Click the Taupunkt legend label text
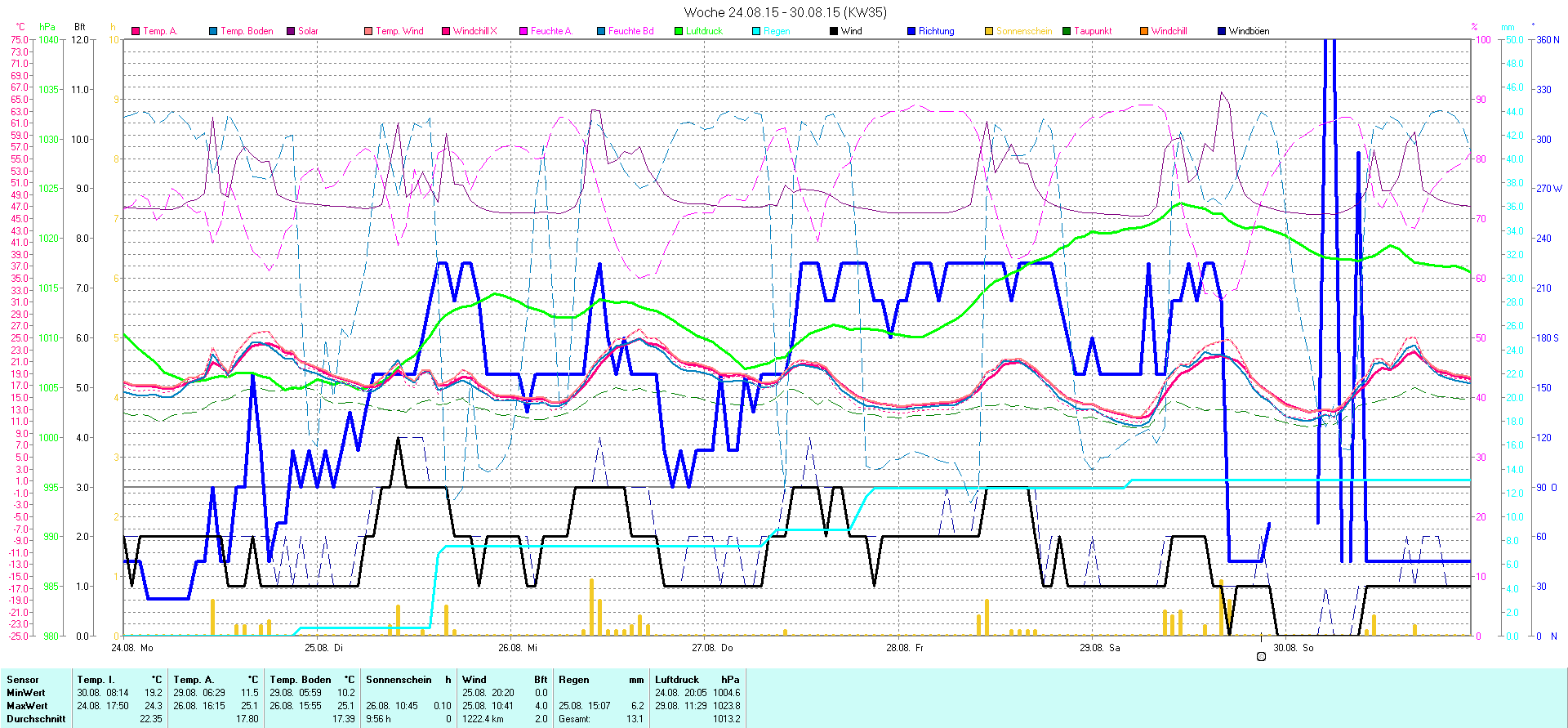The height and width of the screenshot is (728, 1568). (x=1093, y=31)
